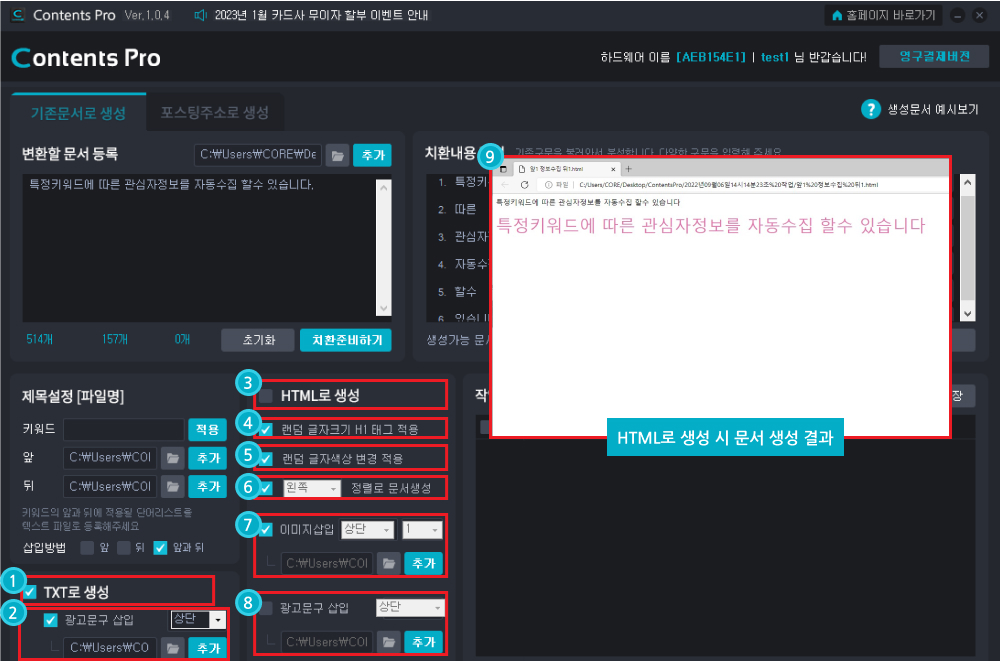Toggle the 정렬로 문서생성 checkbox
The width and height of the screenshot is (1001, 661).
coord(266,489)
